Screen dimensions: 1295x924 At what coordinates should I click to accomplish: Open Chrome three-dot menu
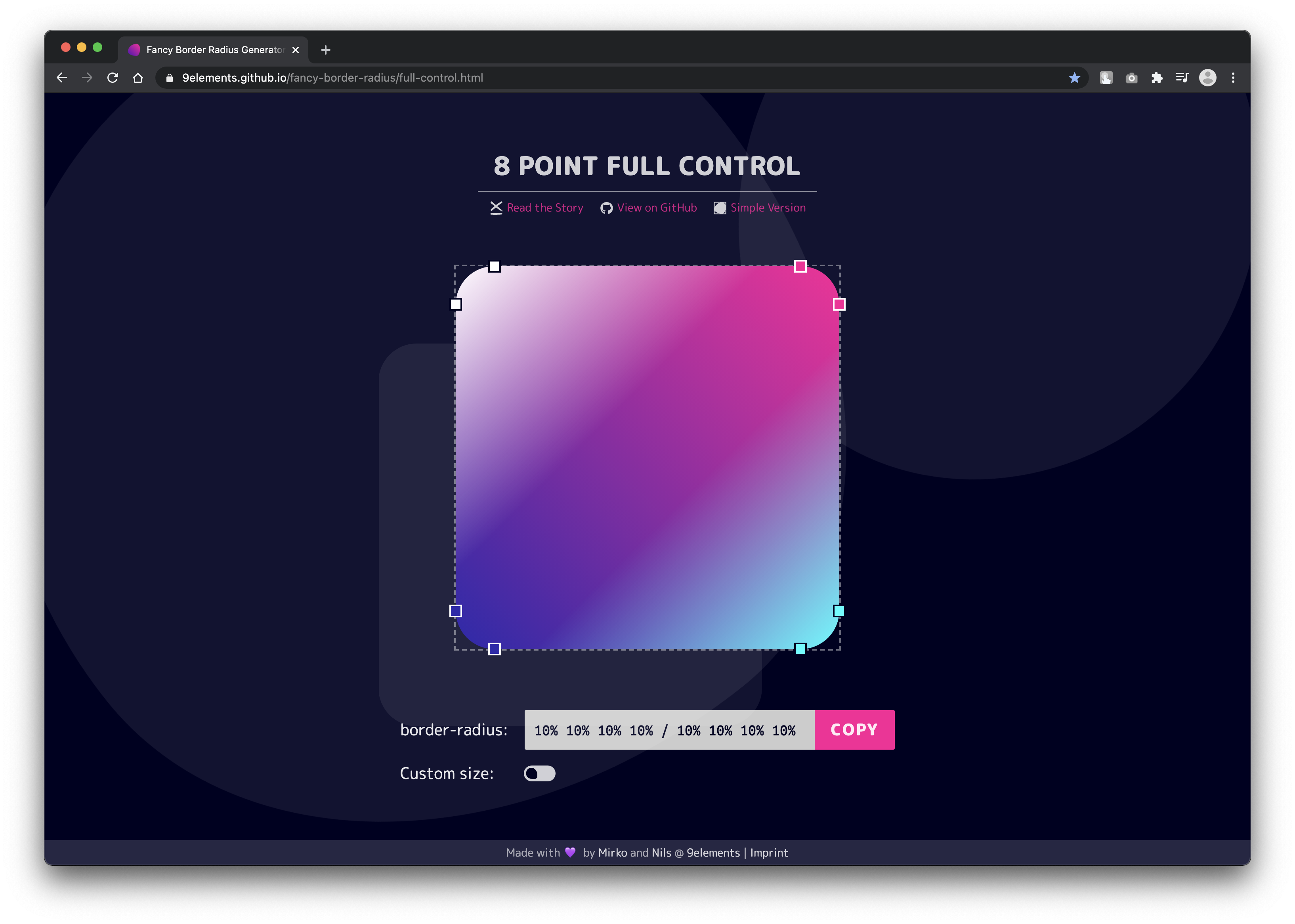click(1233, 78)
